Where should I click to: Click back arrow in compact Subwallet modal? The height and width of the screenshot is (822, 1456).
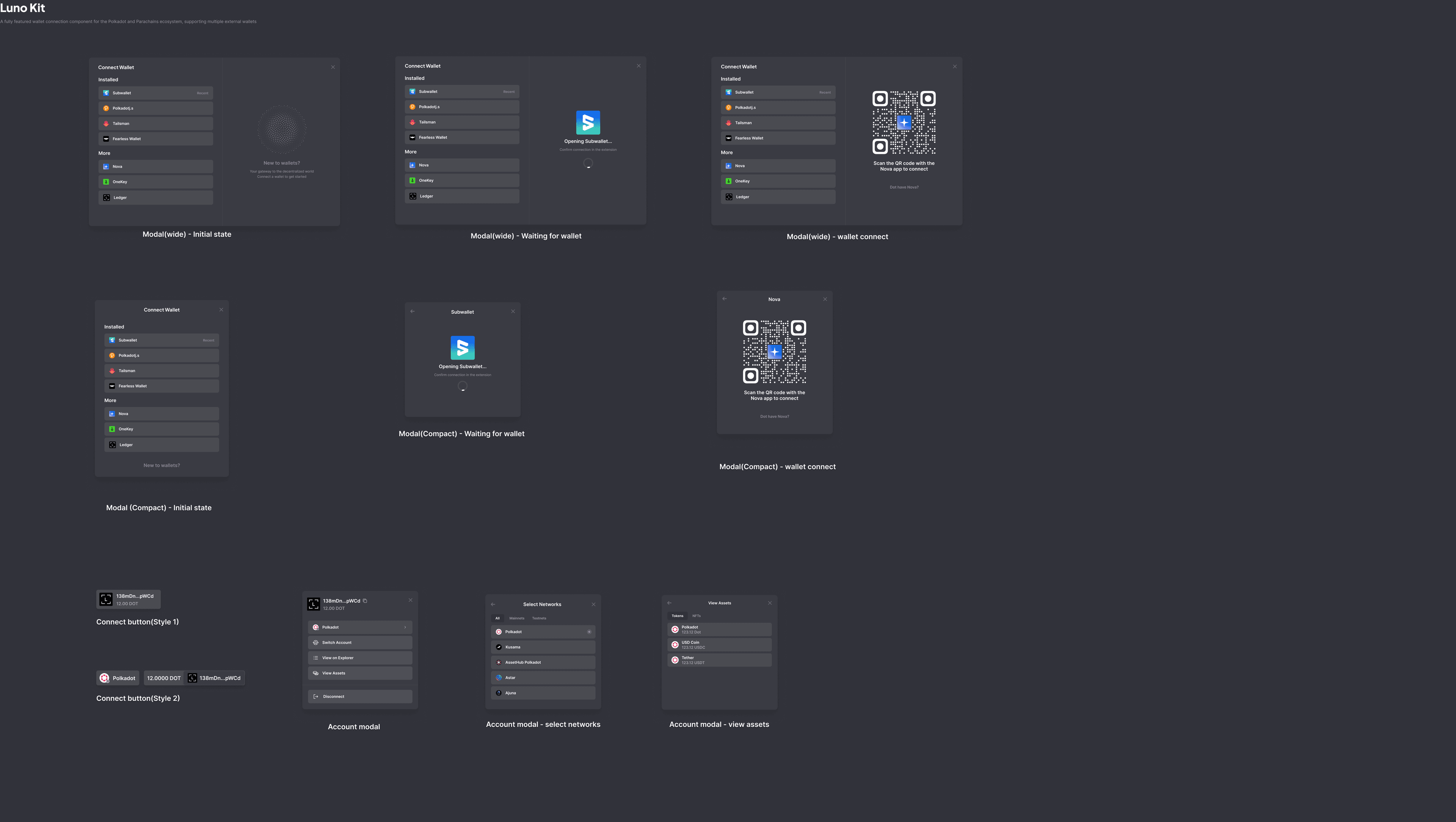pos(412,311)
